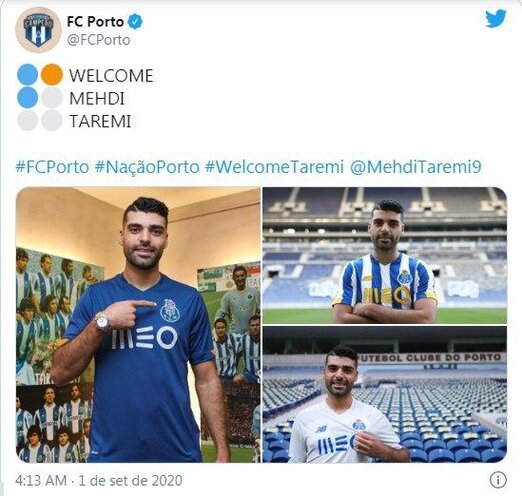Click the first white circle beside TAREMI

tap(27, 120)
